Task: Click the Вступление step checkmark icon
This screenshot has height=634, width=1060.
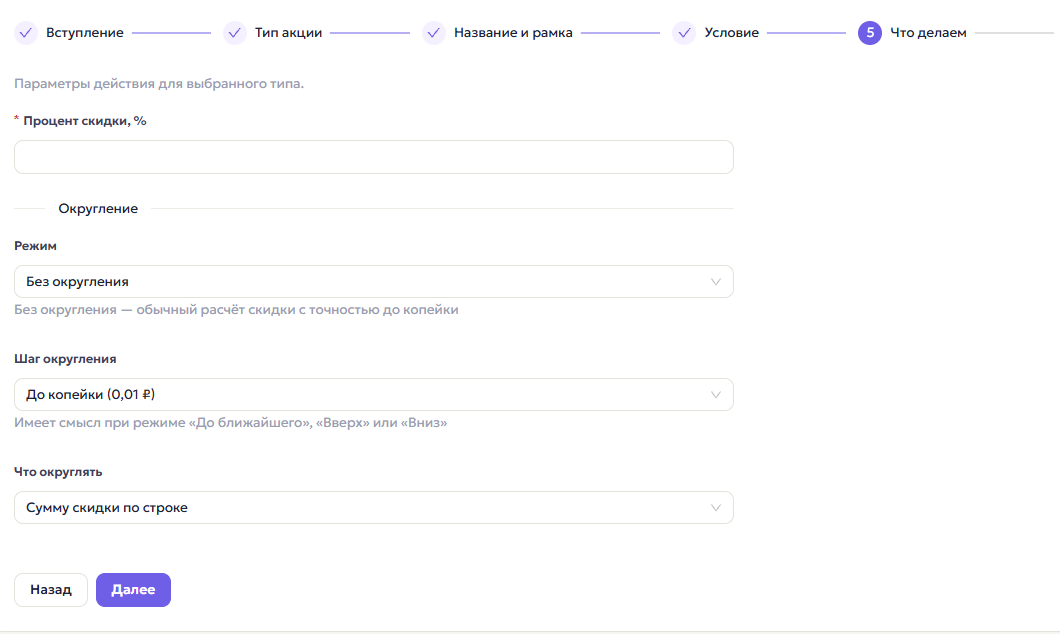Action: [x=26, y=32]
